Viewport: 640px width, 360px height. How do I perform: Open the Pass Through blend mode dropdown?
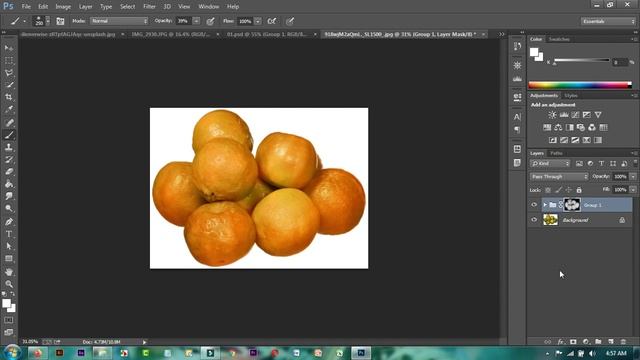559,177
